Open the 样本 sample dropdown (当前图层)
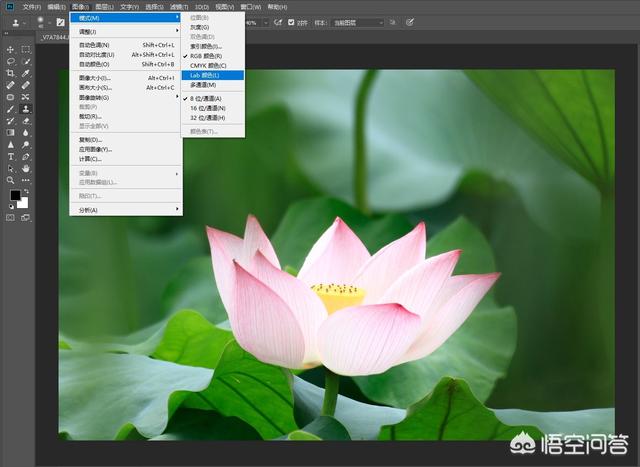Screen dimensions: 640x467 [358, 22]
